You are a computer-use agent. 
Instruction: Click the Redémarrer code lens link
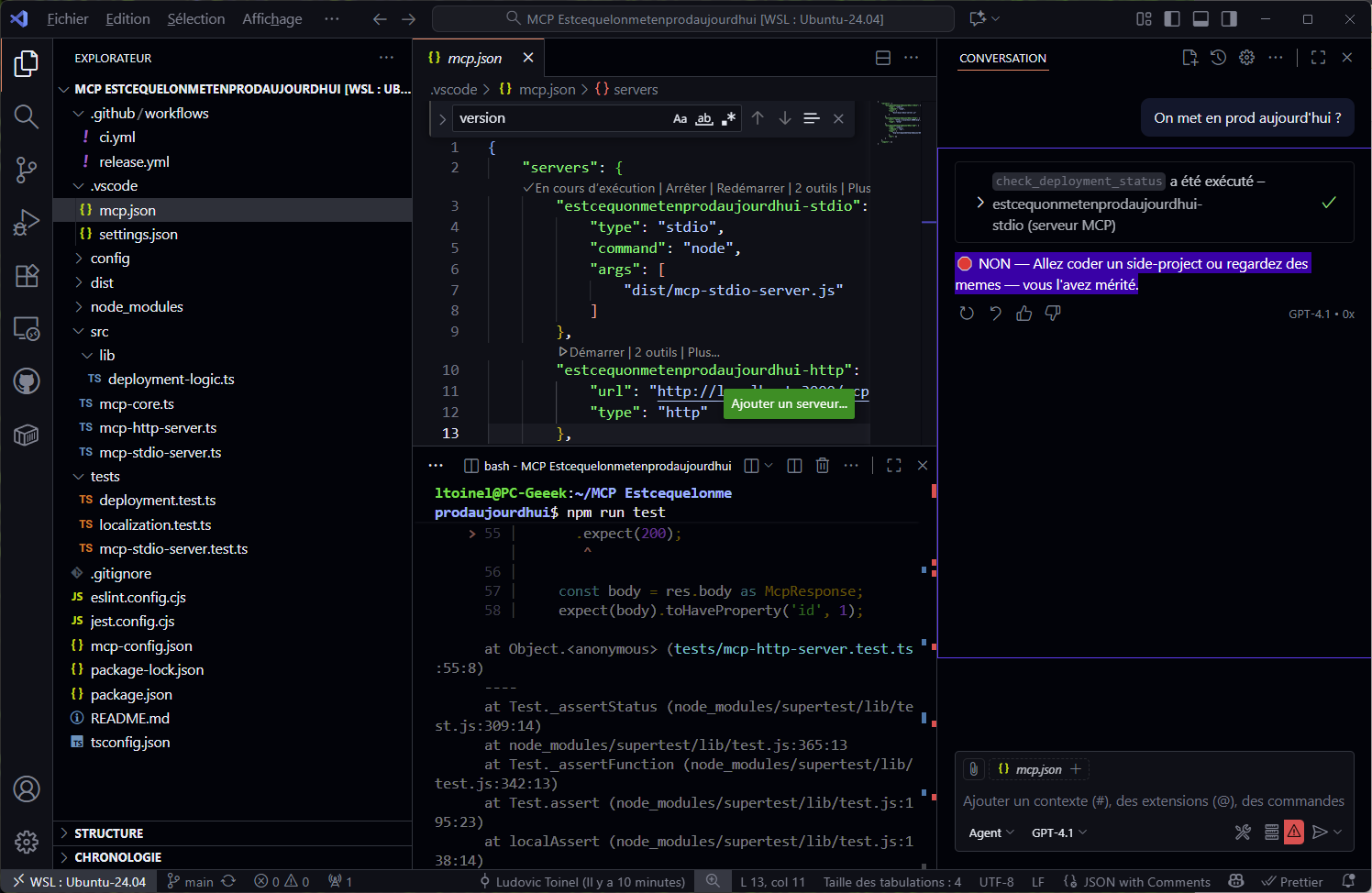(750, 188)
